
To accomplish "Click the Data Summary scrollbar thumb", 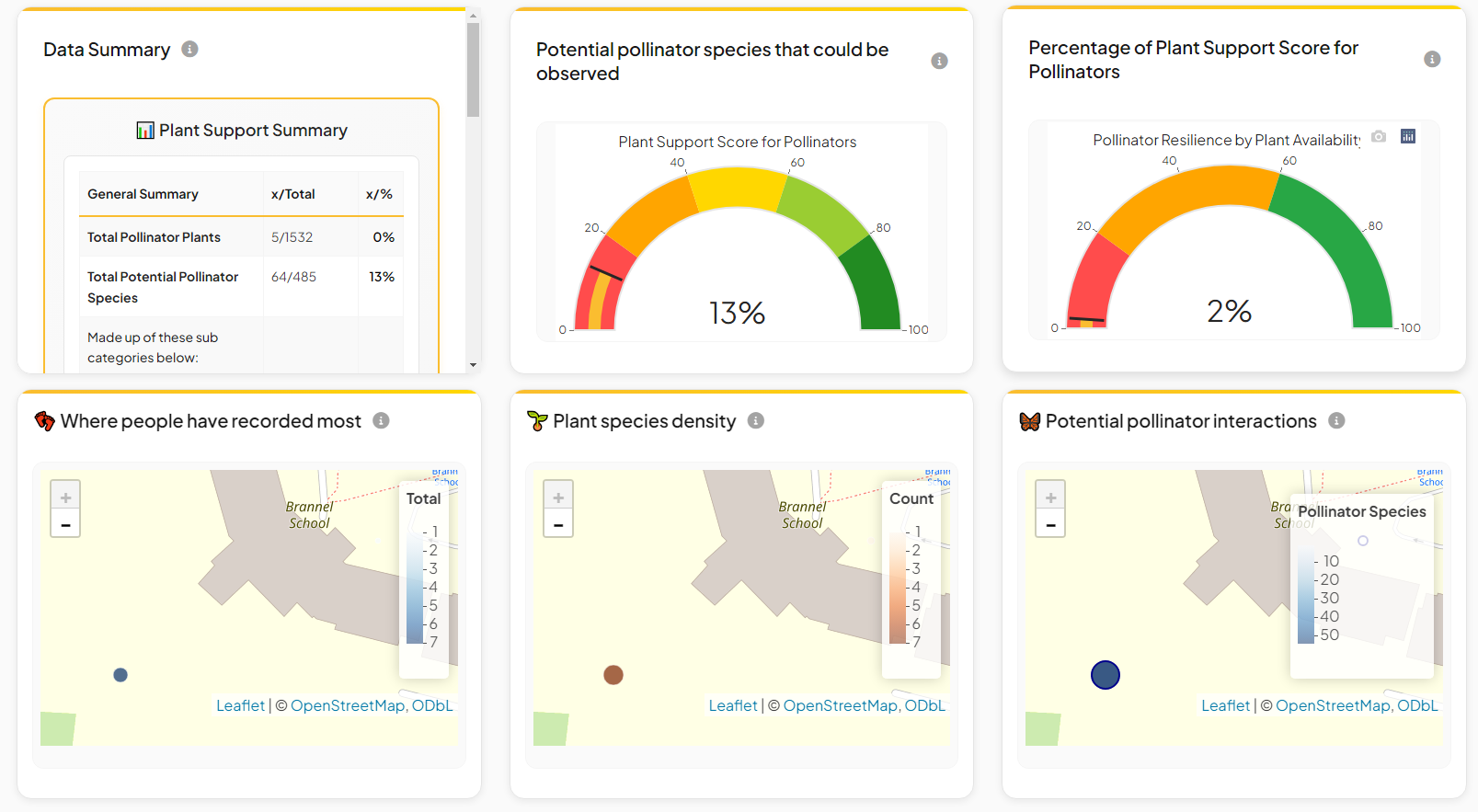I will (473, 69).
